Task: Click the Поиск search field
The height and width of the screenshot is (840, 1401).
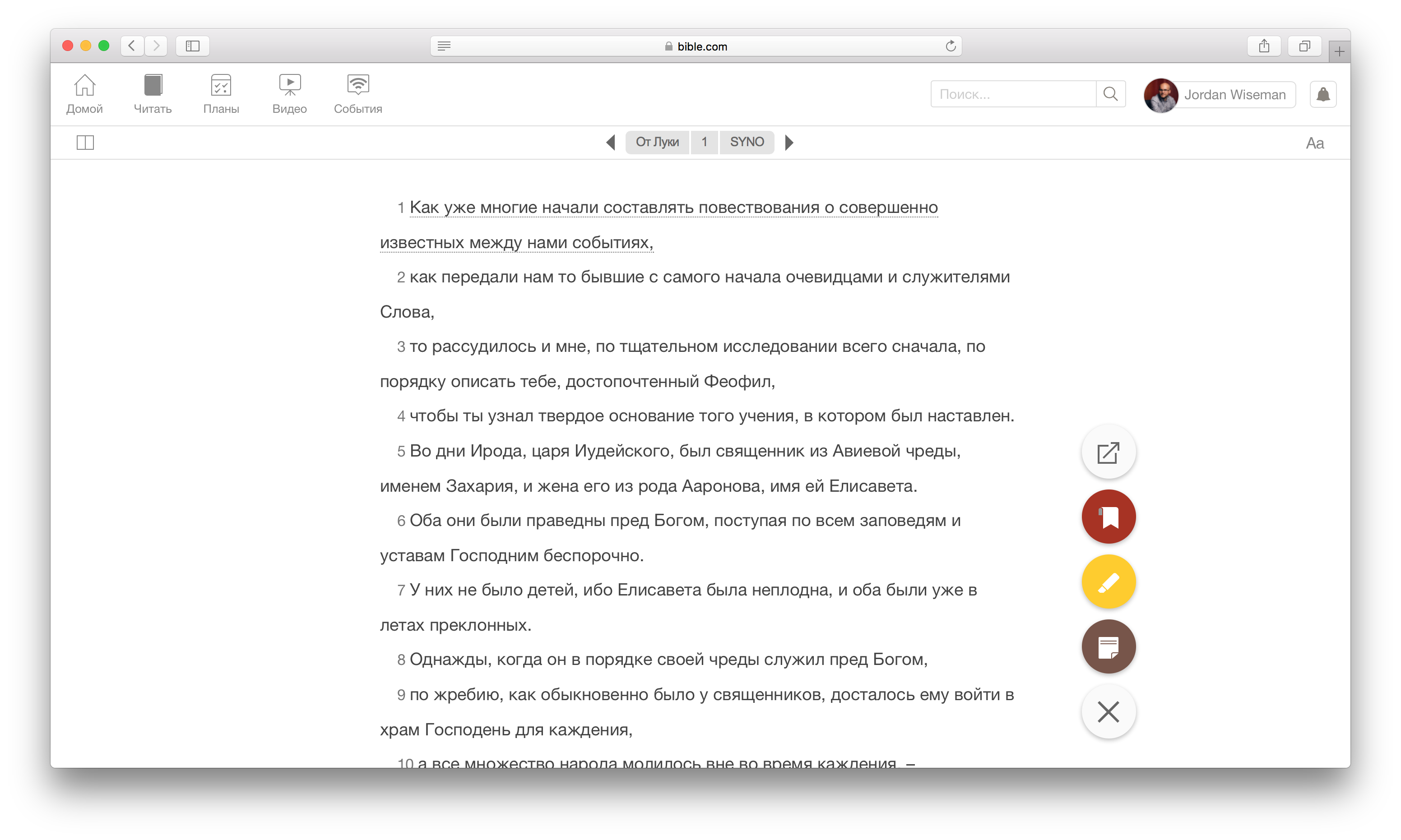Action: pos(1014,93)
